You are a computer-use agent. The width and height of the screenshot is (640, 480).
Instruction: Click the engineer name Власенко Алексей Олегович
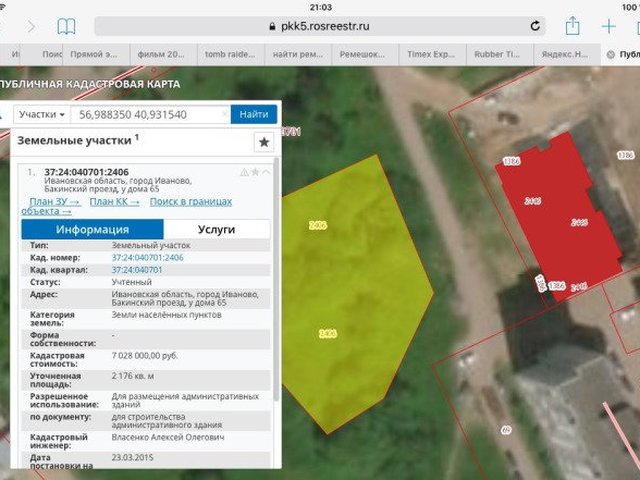(168, 437)
